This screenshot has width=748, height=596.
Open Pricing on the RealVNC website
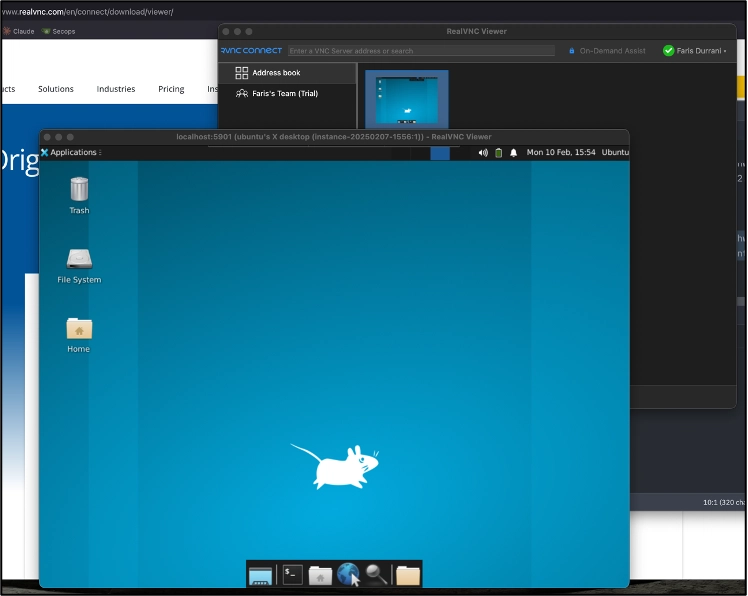pos(171,89)
